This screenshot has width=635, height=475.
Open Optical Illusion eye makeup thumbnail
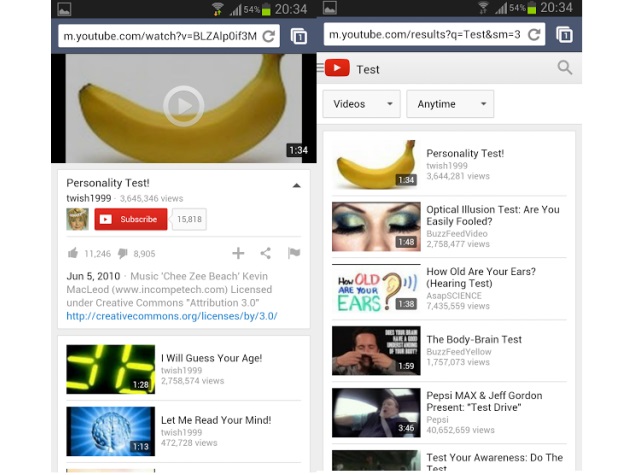(376, 226)
